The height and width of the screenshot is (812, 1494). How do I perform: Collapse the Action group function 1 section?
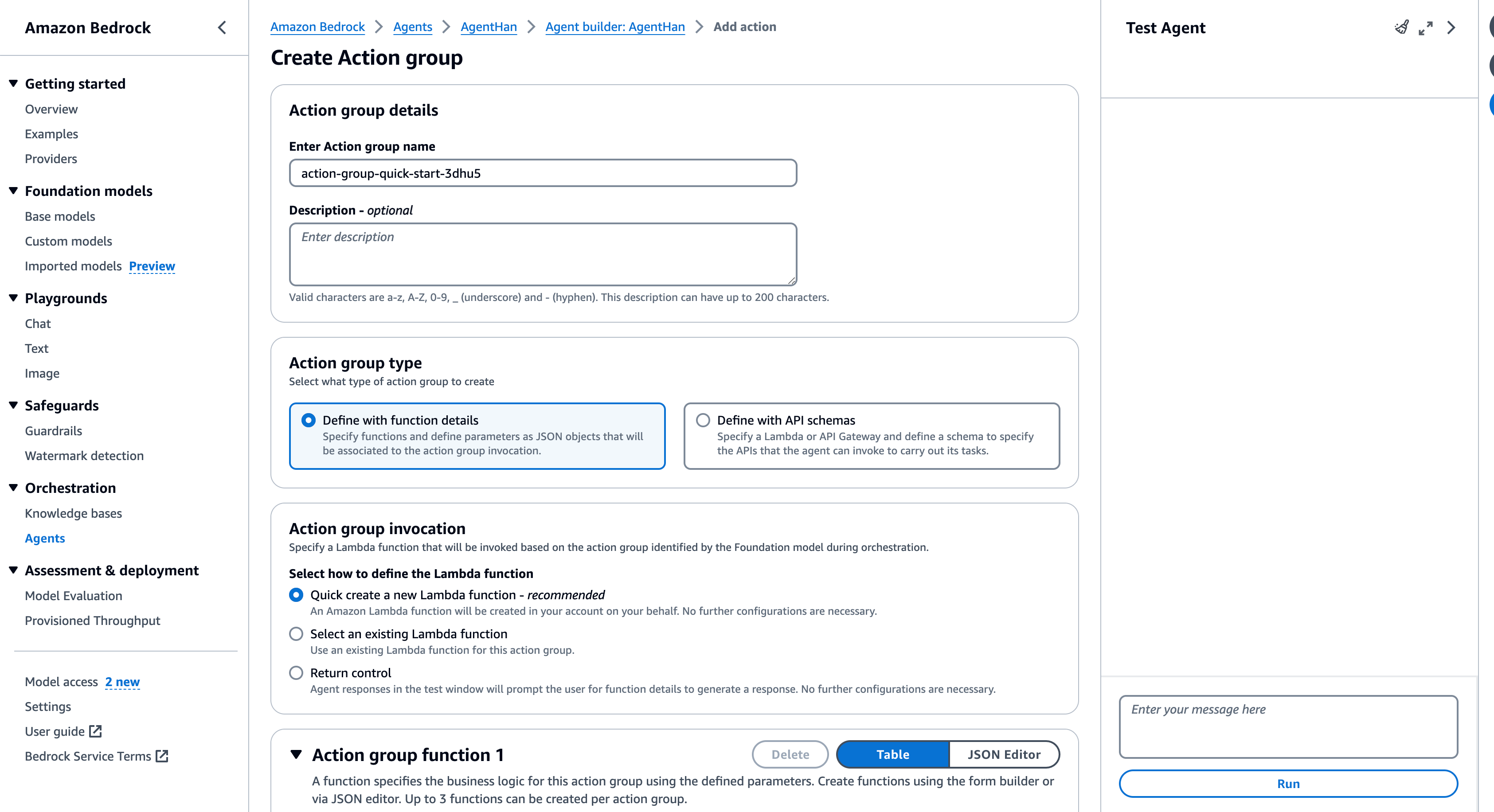point(297,754)
